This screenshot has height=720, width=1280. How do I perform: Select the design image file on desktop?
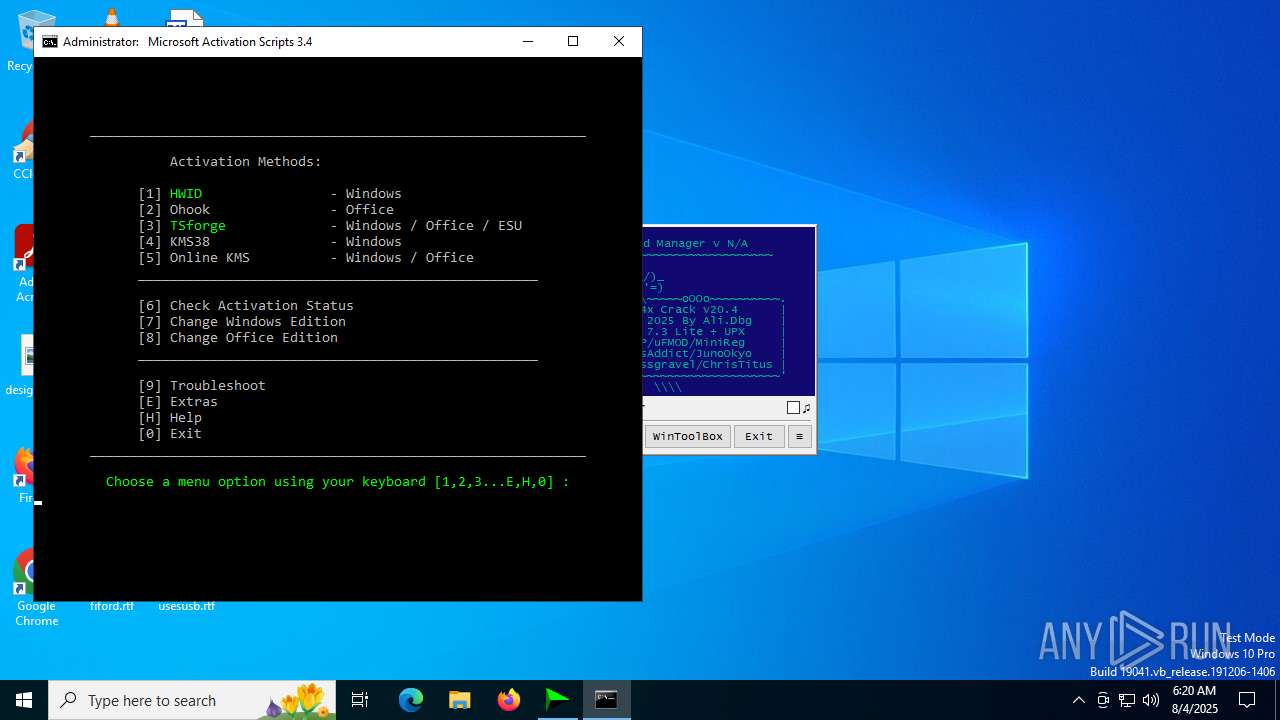(x=22, y=365)
